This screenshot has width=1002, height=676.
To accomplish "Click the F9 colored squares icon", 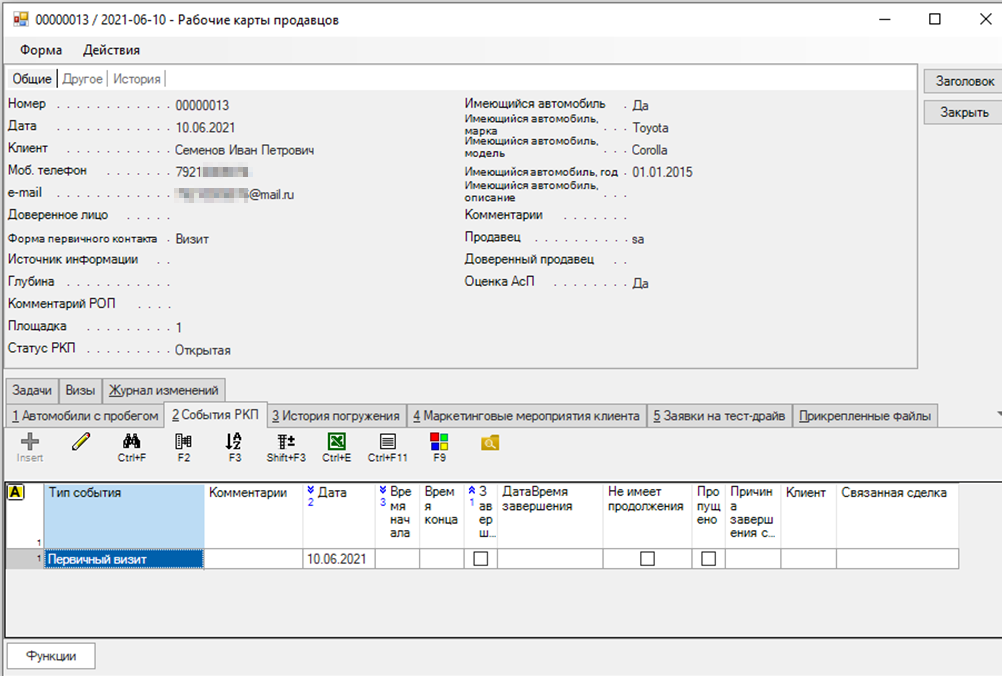I will point(439,441).
